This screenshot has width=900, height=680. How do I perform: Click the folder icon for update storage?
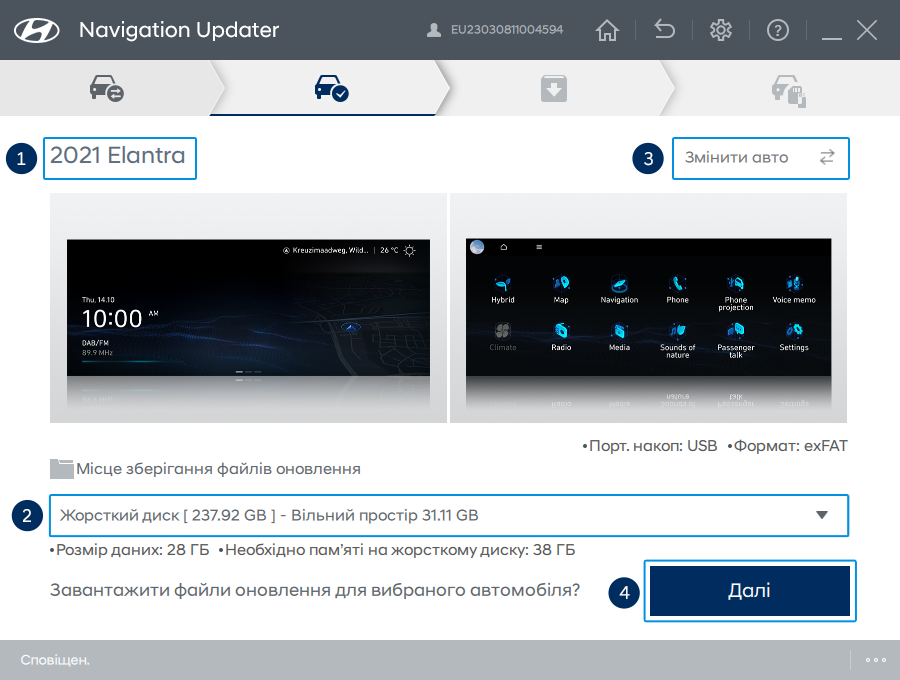61,469
